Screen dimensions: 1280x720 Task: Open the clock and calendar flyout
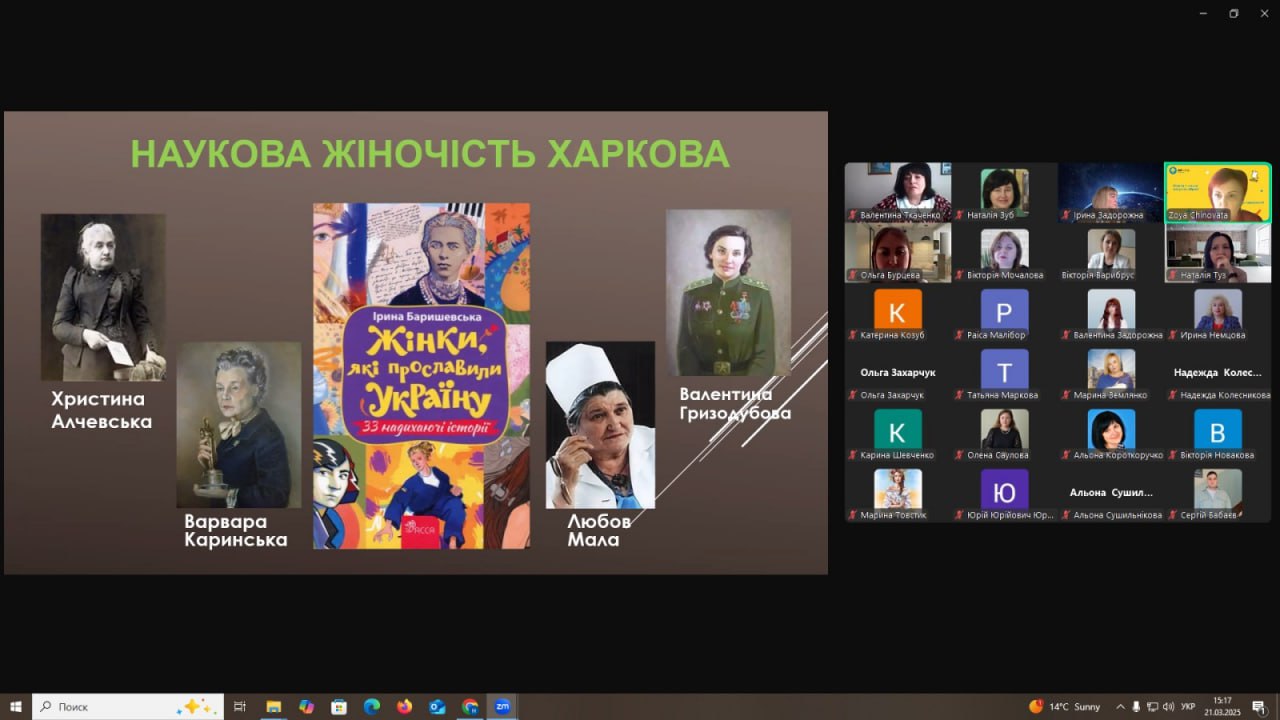tap(1222, 706)
